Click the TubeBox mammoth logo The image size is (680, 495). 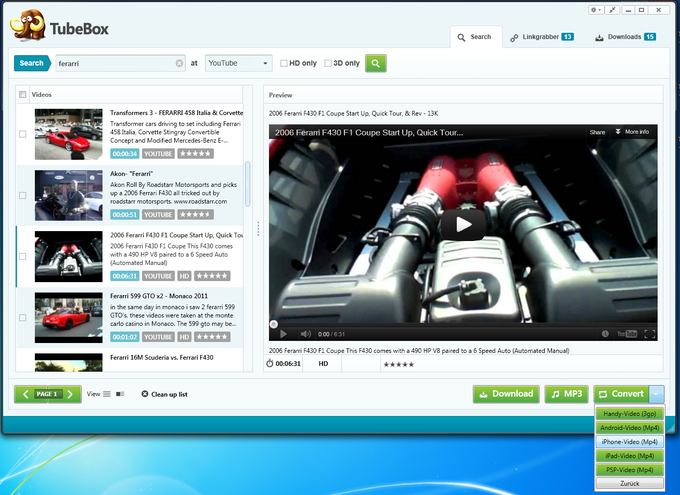tap(28, 26)
